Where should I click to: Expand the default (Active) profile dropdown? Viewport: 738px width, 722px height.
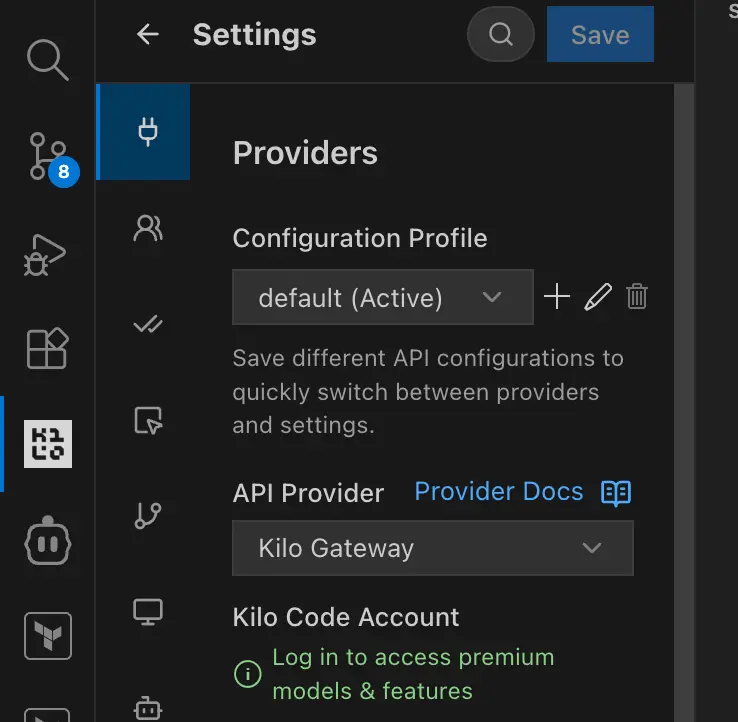click(x=383, y=297)
